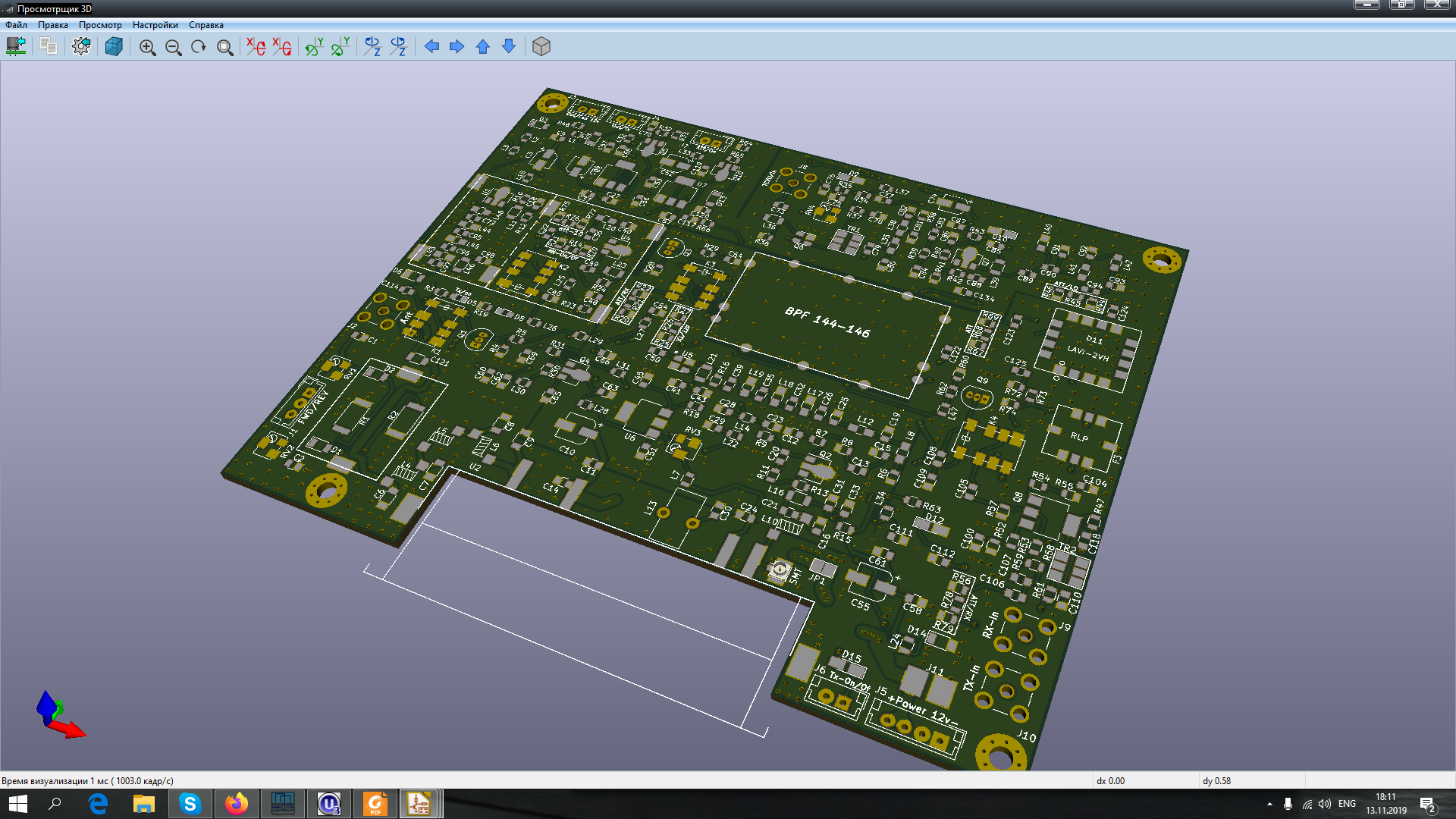Fit board to screen zoom
The image size is (1456, 819).
tap(224, 47)
